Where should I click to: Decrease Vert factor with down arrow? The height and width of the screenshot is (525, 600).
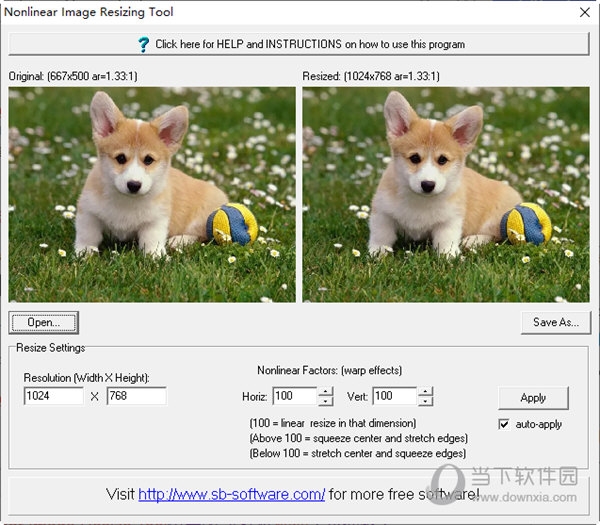point(426,401)
